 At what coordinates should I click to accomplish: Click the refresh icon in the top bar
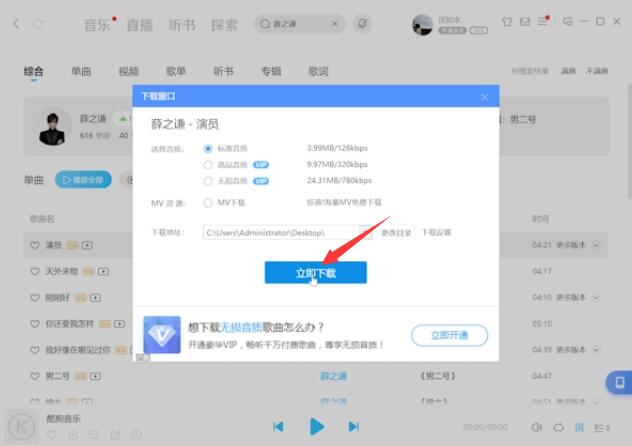38,24
